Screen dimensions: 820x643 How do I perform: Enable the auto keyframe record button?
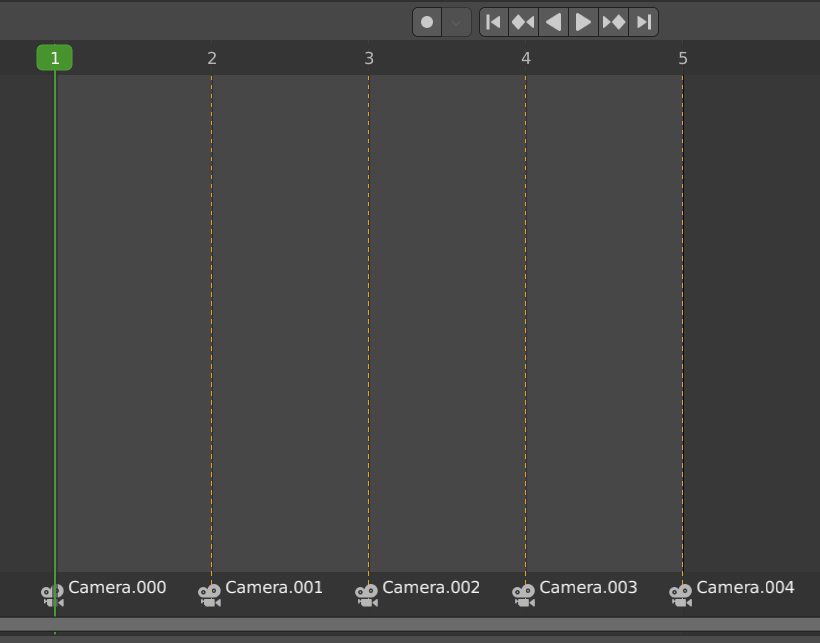[425, 21]
